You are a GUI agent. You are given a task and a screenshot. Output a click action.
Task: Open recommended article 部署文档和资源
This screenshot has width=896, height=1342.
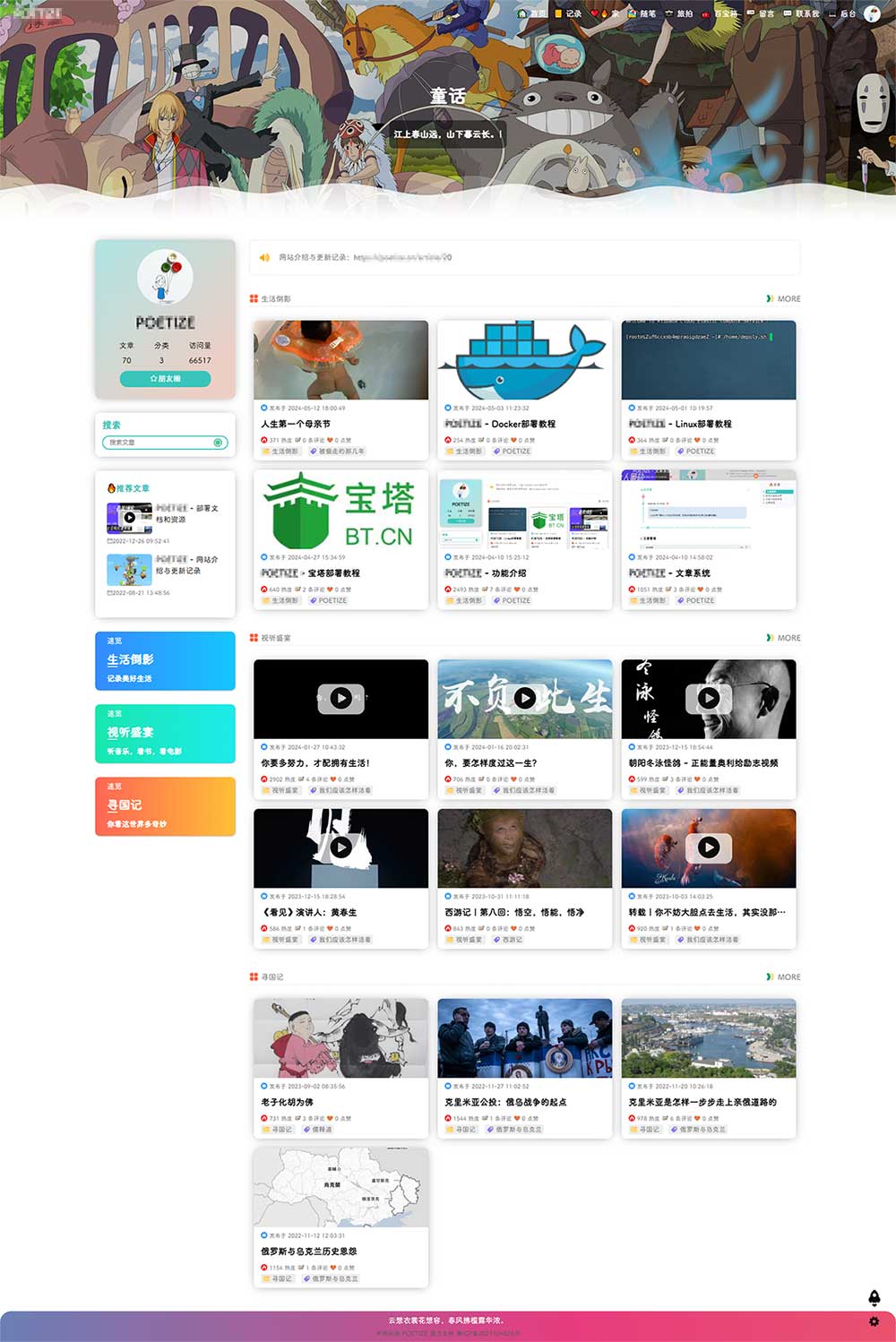pos(187,513)
